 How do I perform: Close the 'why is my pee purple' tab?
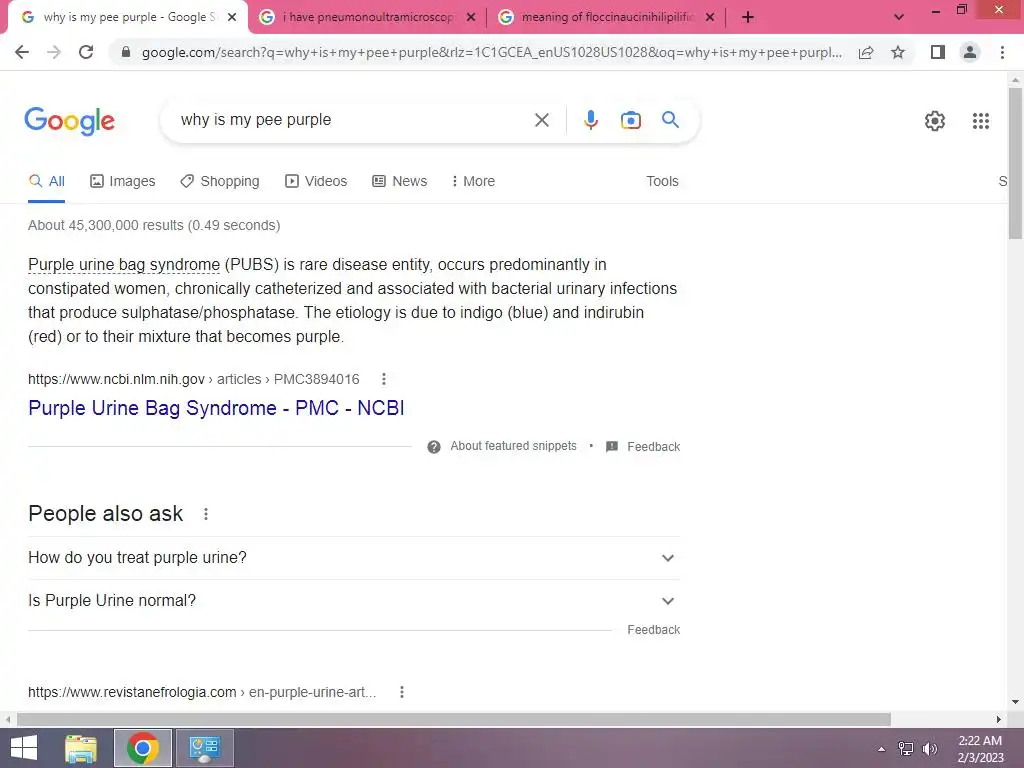point(232,18)
